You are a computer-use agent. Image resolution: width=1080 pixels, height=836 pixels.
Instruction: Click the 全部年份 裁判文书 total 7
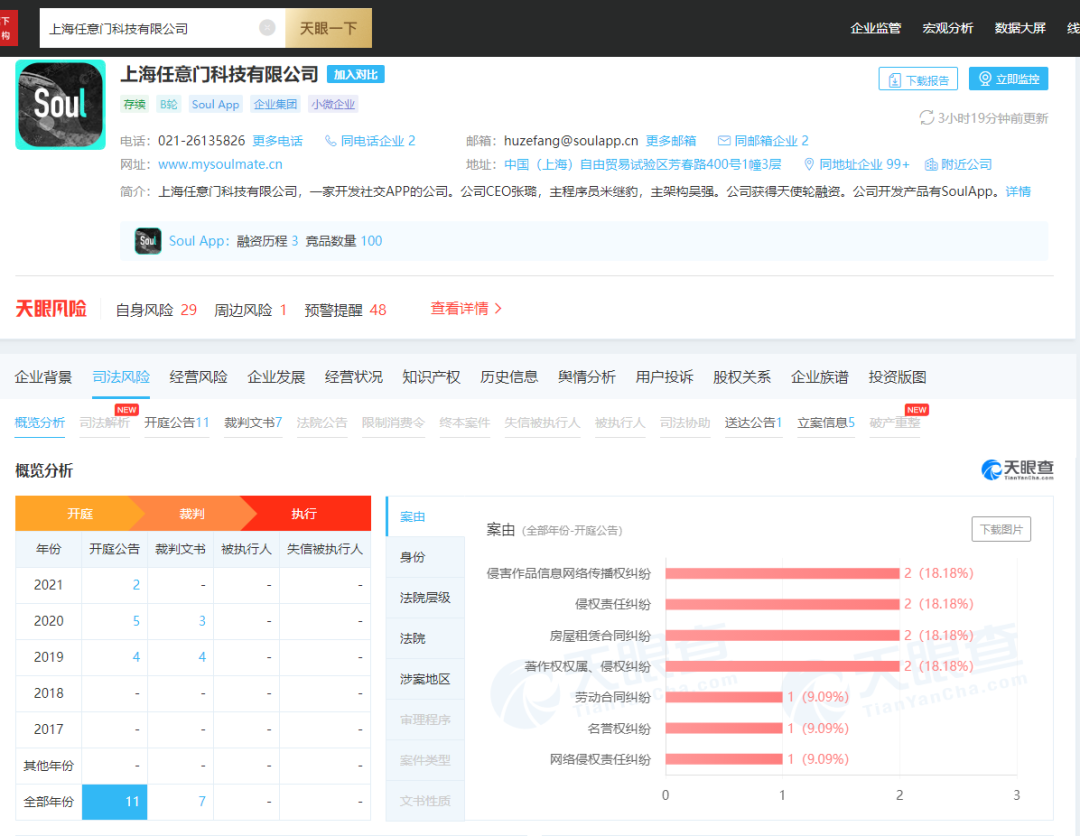click(x=202, y=802)
